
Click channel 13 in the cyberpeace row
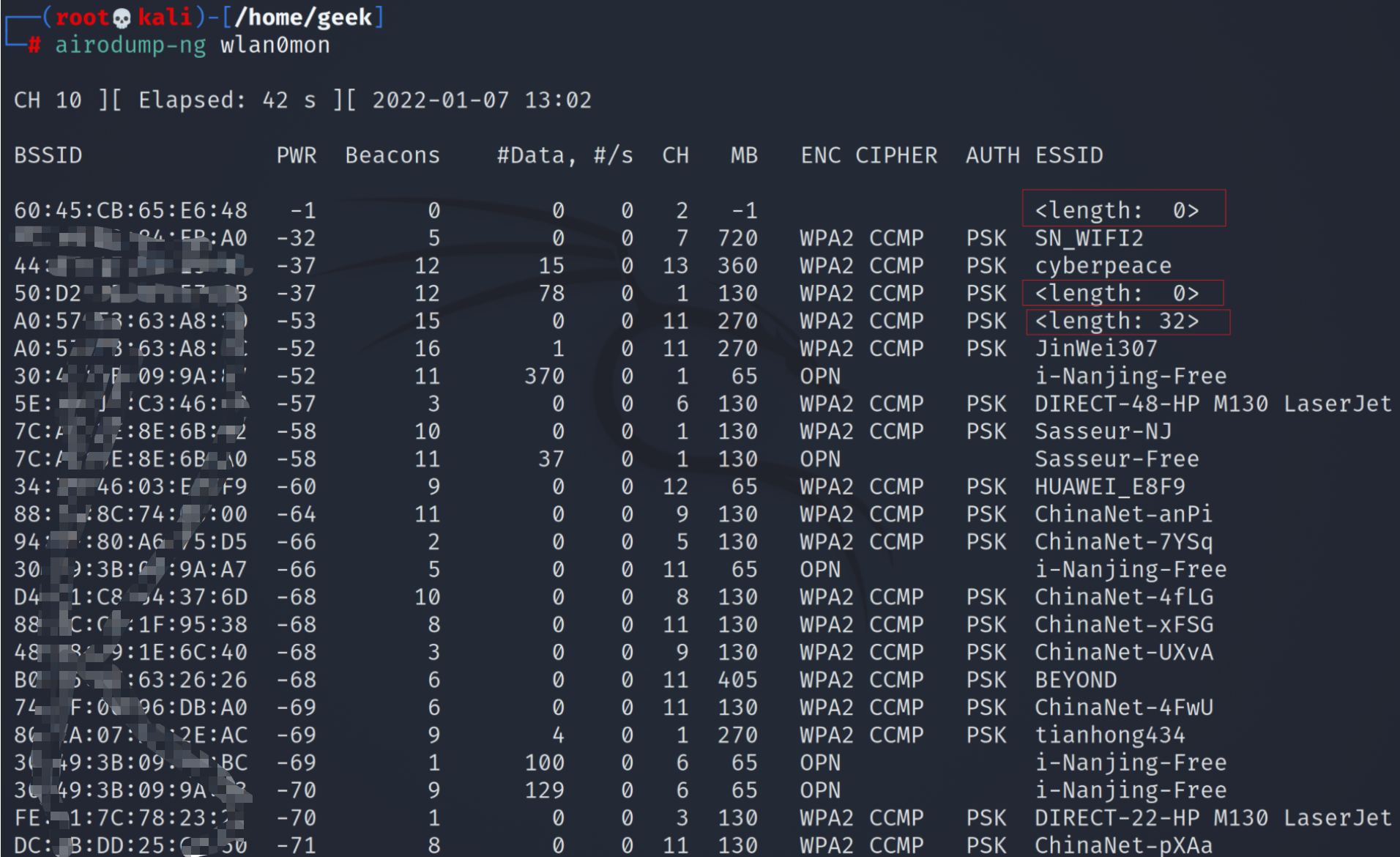click(676, 266)
